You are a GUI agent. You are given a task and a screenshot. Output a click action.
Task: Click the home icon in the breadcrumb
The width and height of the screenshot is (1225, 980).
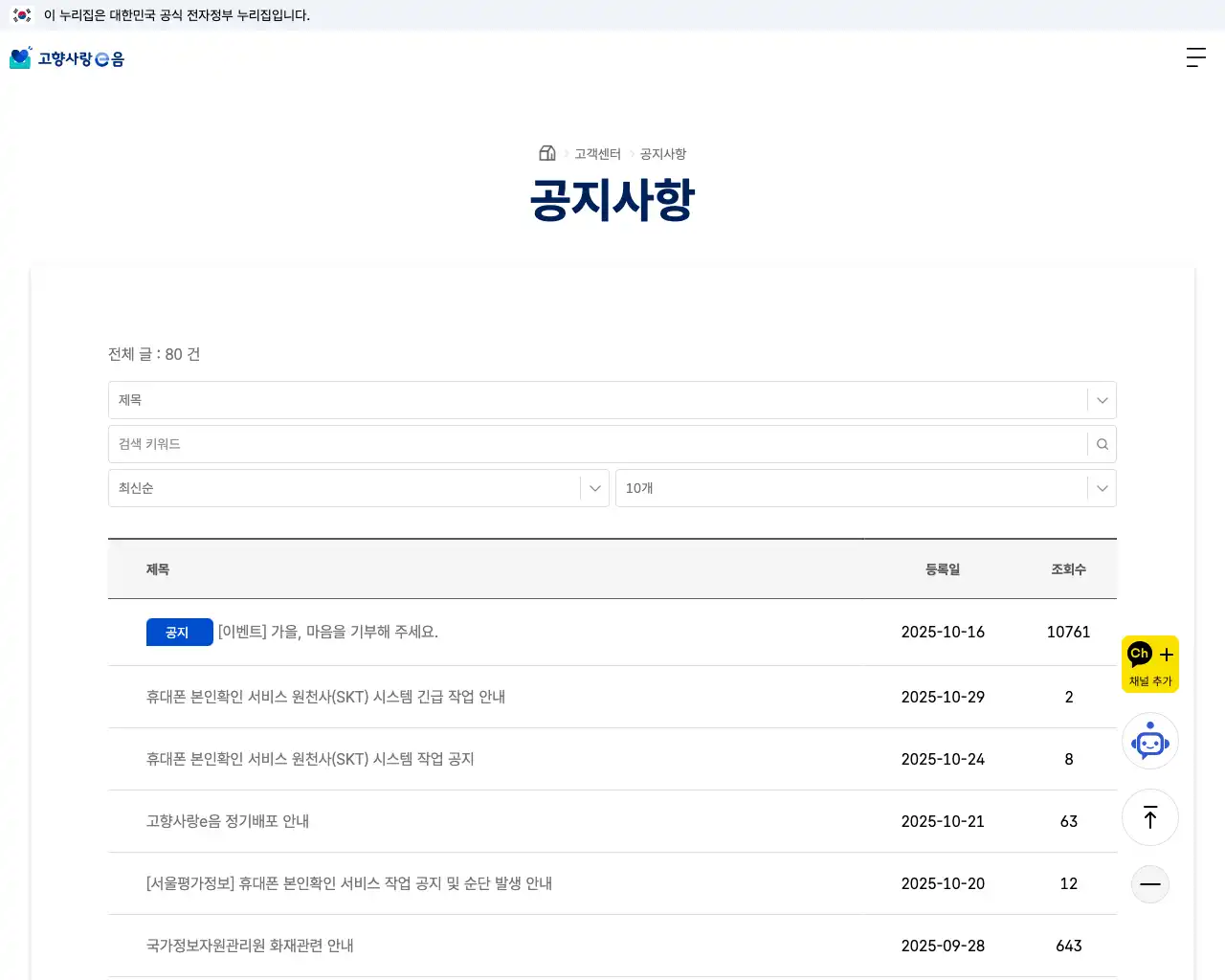546,152
